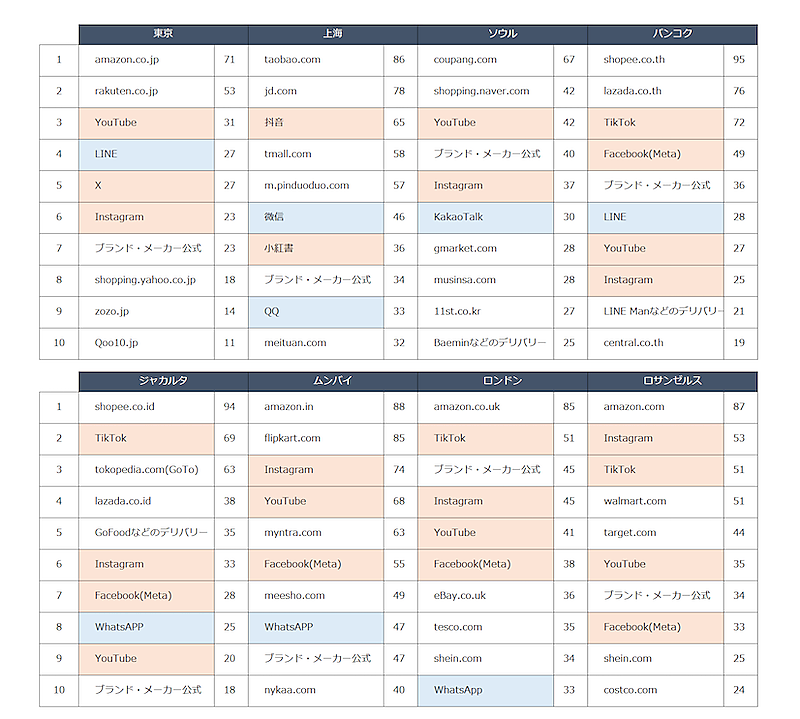Image resolution: width=800 pixels, height=719 pixels.
Task: Click the ロンドン header cell
Action: [502, 381]
